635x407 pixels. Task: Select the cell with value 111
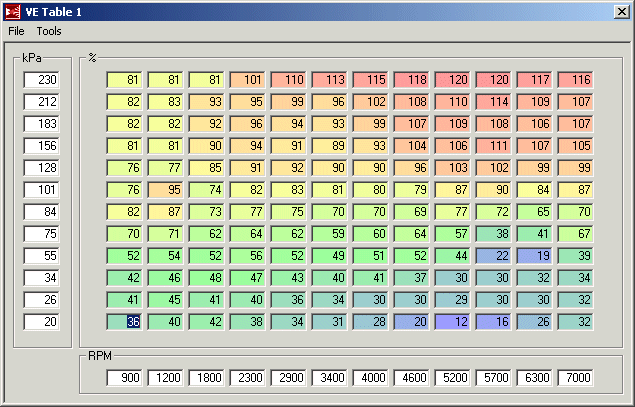point(494,146)
